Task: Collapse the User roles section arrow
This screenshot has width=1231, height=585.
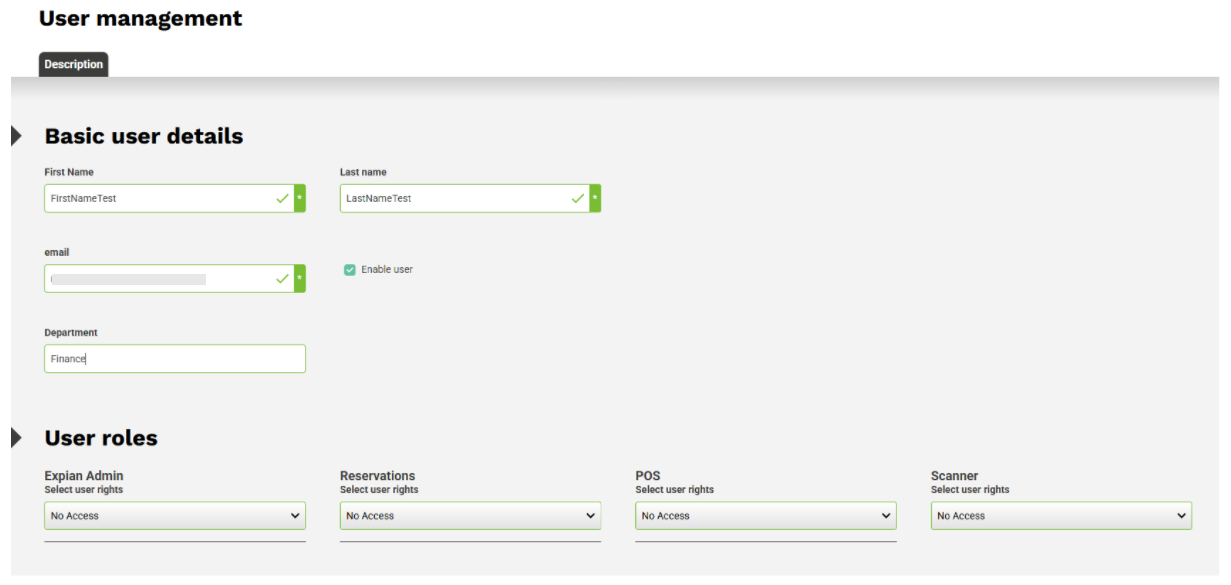Action: [16, 438]
